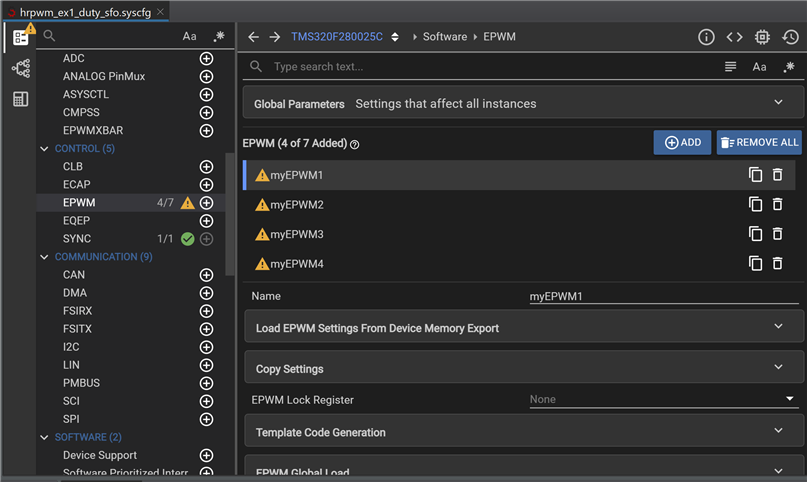
Task: Click the ADD button for EPWM
Action: pyautogui.click(x=682, y=143)
